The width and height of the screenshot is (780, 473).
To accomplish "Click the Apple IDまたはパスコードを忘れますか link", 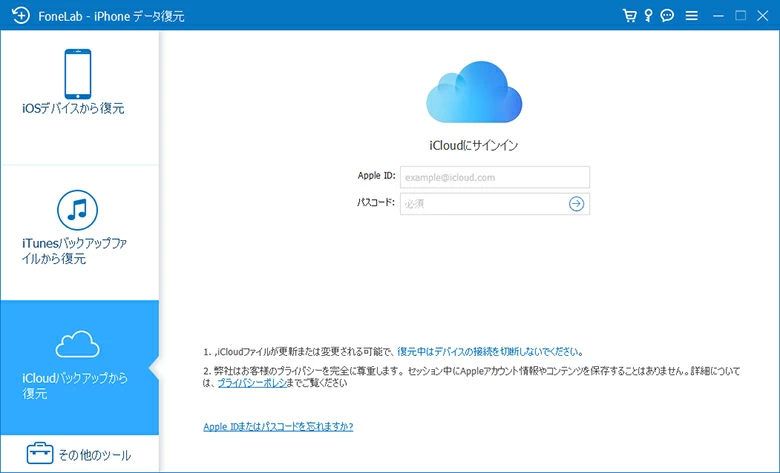I will coord(278,426).
